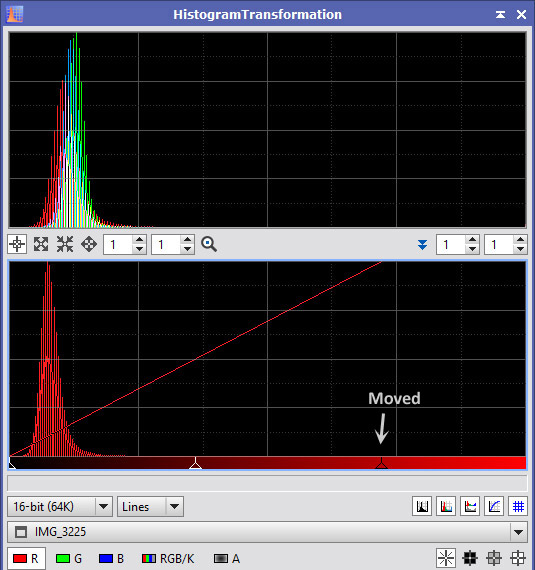The width and height of the screenshot is (535, 570).
Task: Select the readout mode crosshair icon
Action: (17, 244)
